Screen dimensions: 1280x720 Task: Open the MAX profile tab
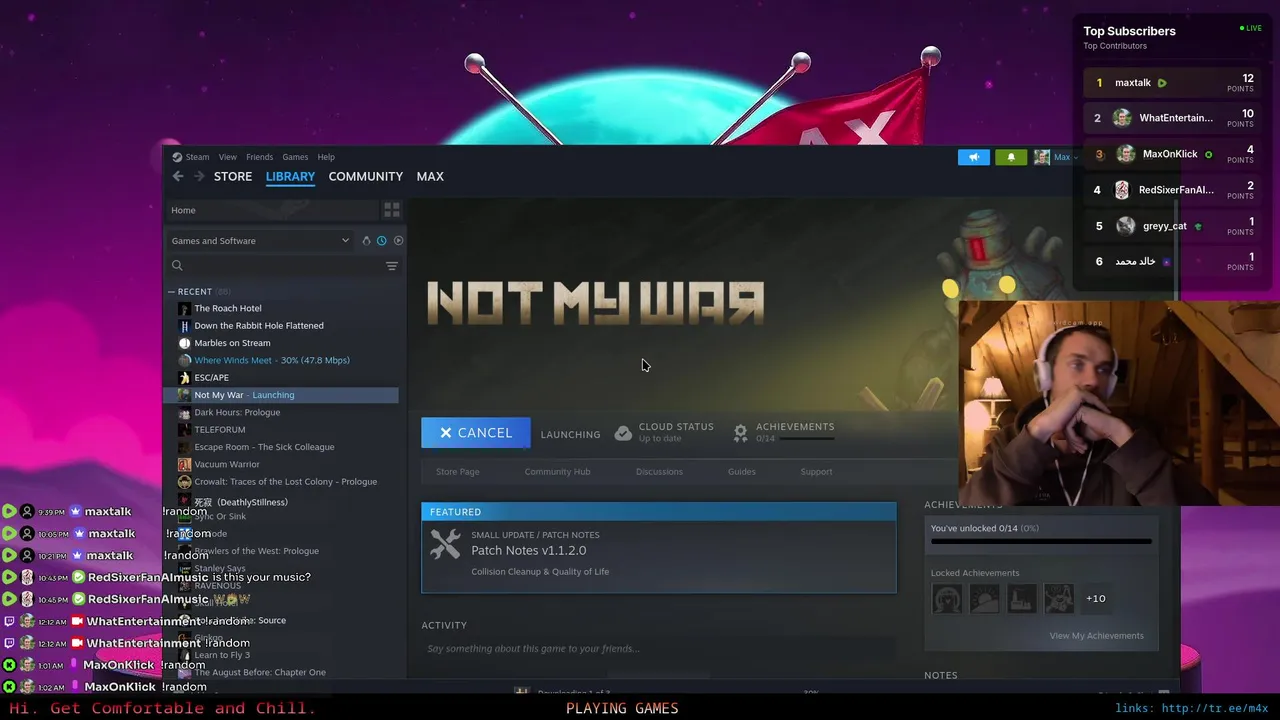430,176
